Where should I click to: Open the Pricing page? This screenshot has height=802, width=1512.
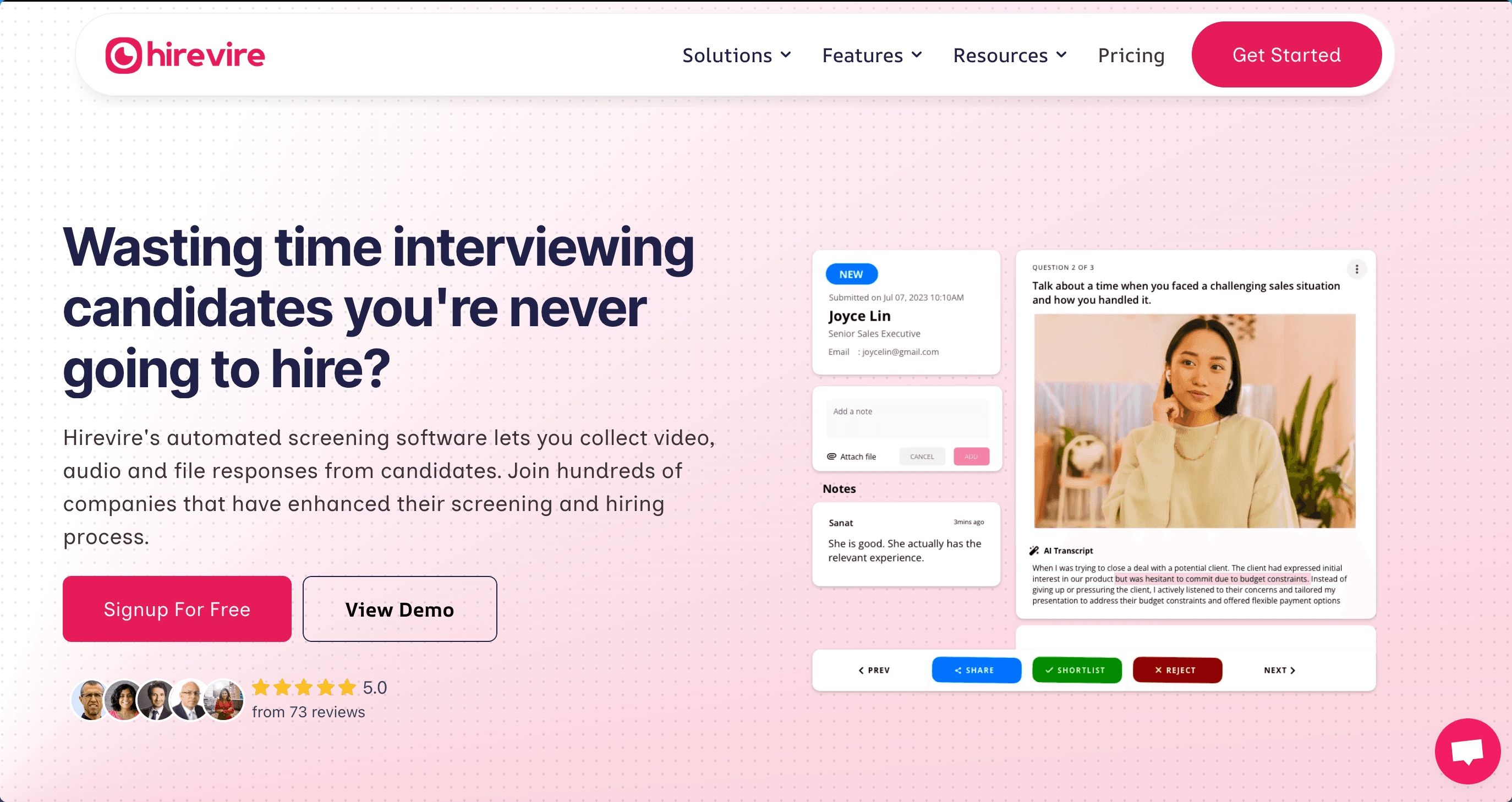(x=1131, y=55)
